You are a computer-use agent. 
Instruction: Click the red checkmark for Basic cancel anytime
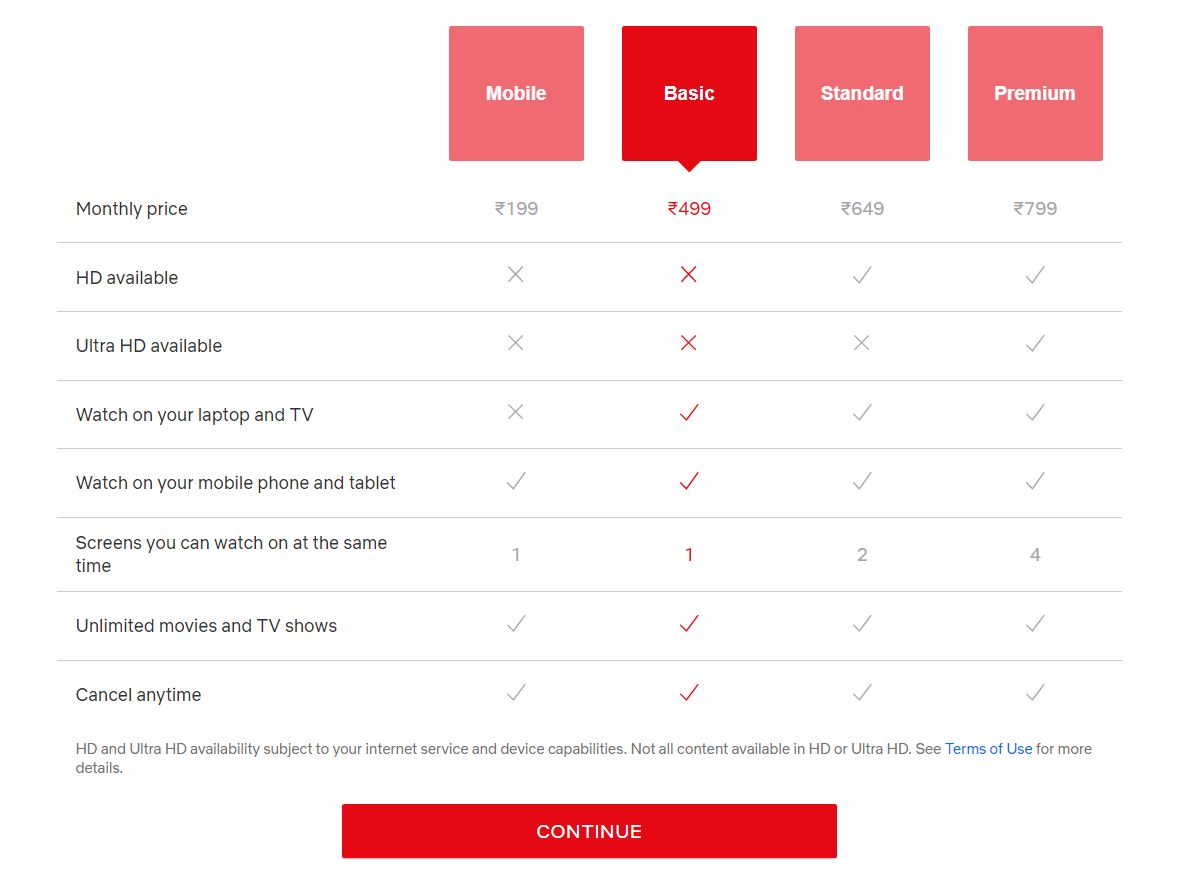(x=688, y=691)
